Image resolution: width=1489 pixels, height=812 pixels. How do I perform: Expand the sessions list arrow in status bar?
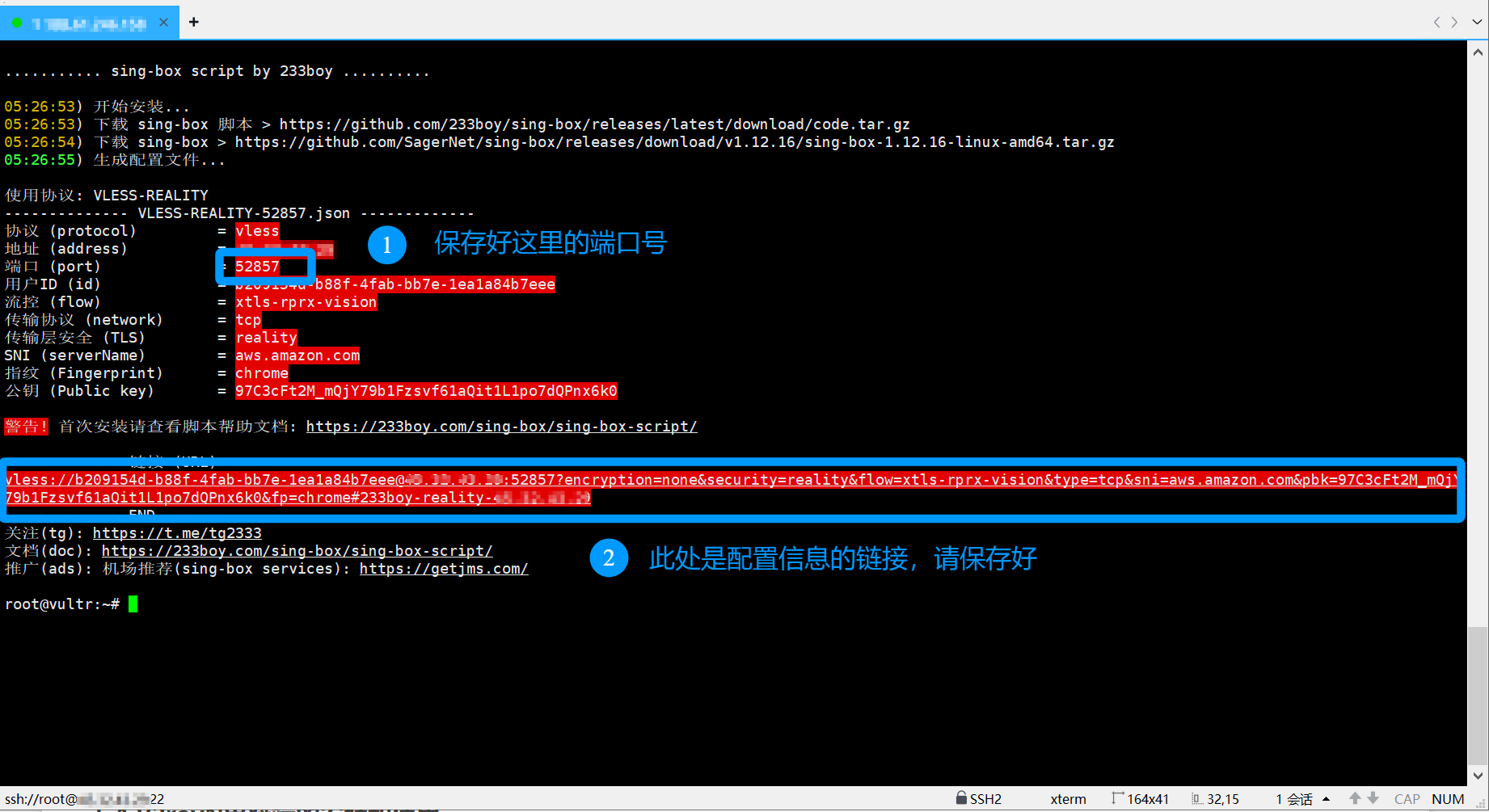1327,798
